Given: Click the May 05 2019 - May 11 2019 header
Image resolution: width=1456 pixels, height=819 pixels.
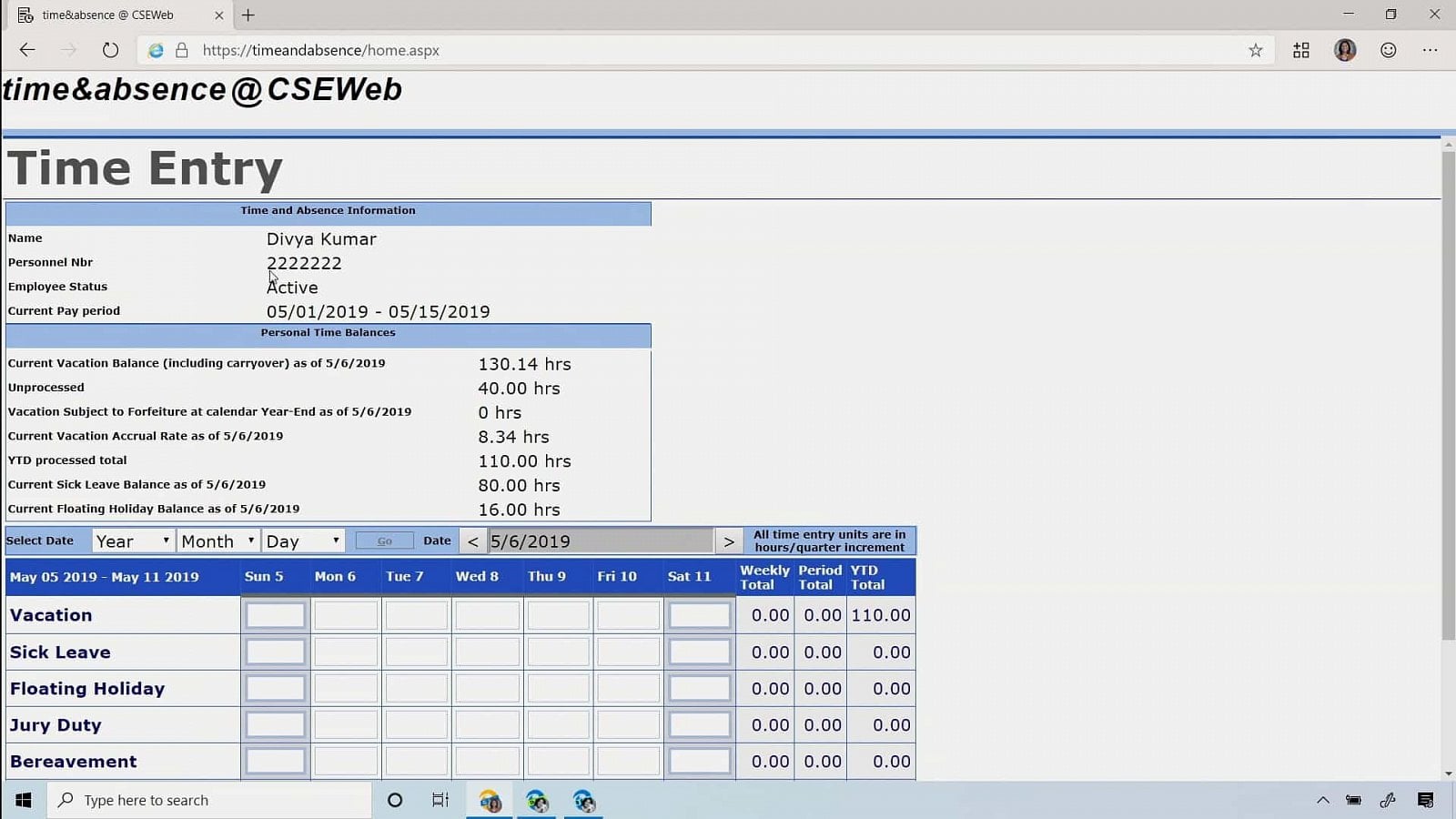Looking at the screenshot, I should coord(104,577).
